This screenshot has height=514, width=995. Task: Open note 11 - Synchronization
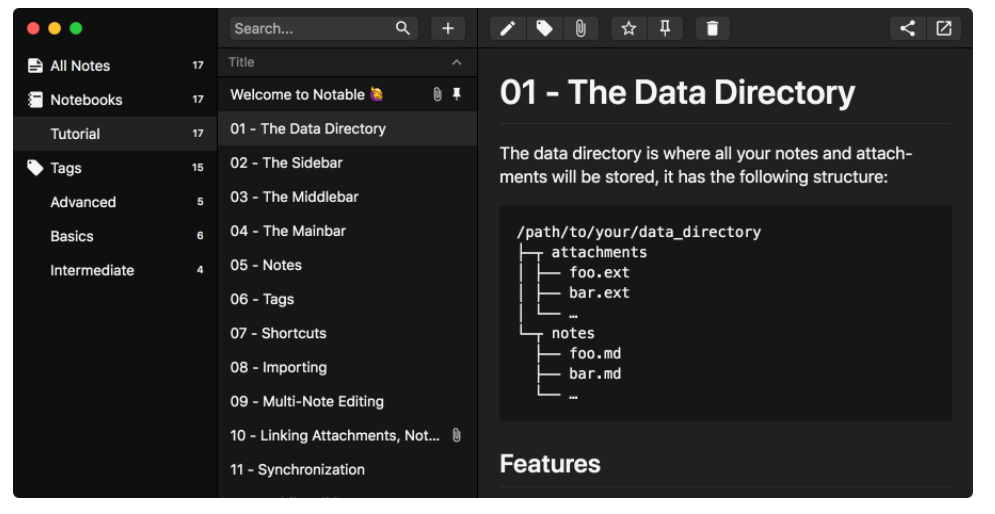coord(347,470)
